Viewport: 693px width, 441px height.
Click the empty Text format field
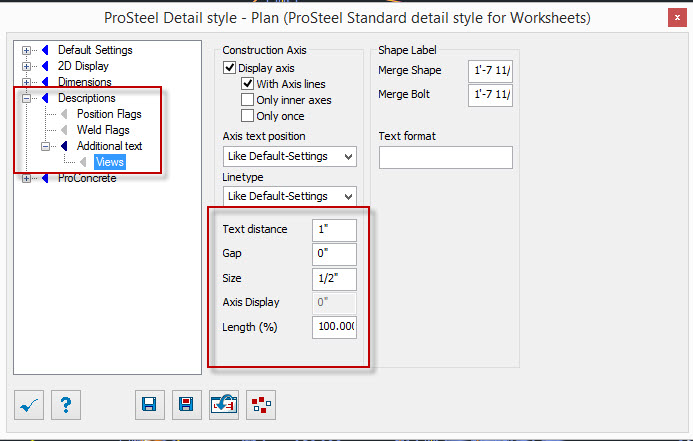pos(446,157)
